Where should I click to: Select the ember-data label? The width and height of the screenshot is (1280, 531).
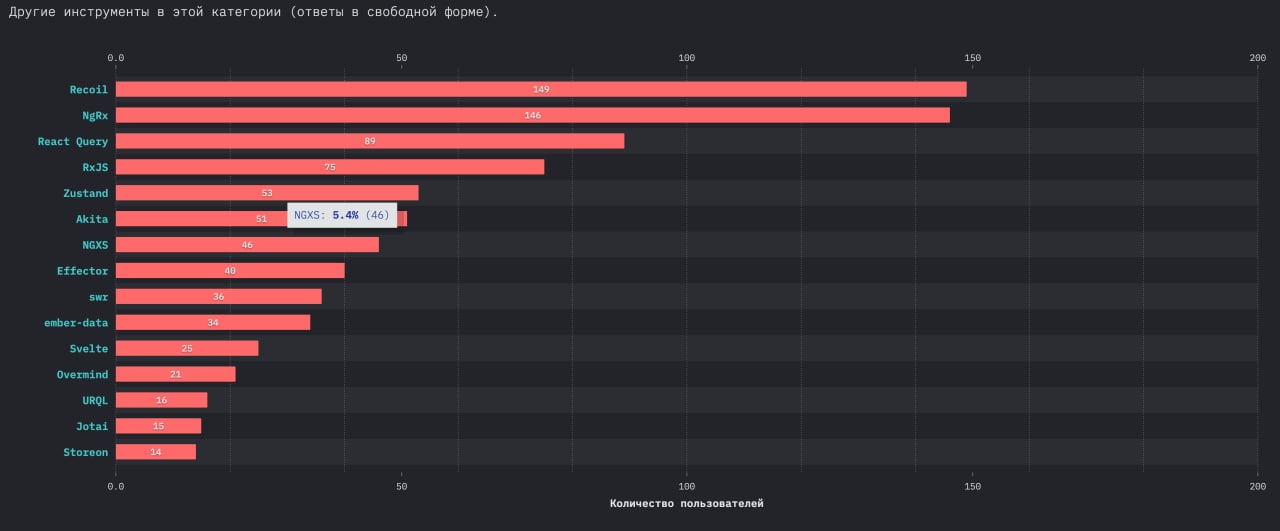76,322
